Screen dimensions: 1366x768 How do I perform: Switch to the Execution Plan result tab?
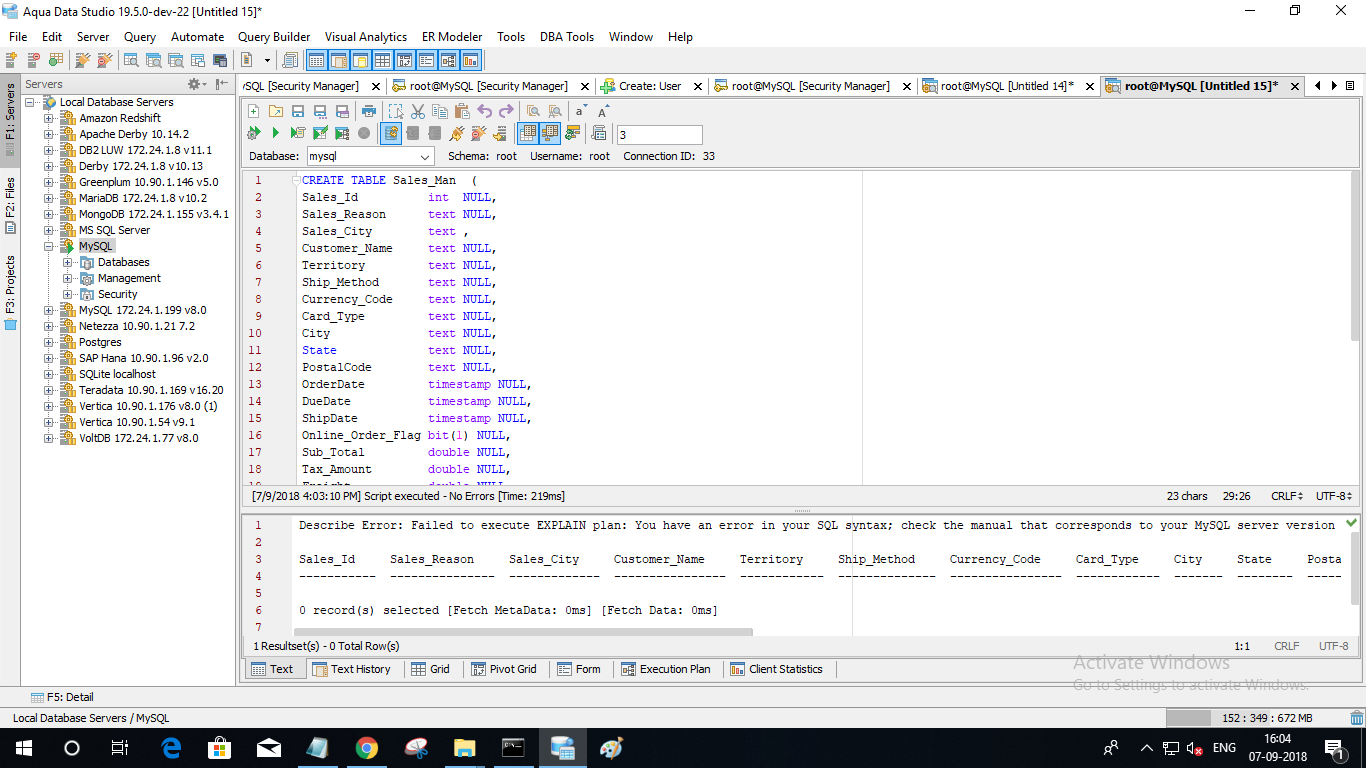click(665, 669)
